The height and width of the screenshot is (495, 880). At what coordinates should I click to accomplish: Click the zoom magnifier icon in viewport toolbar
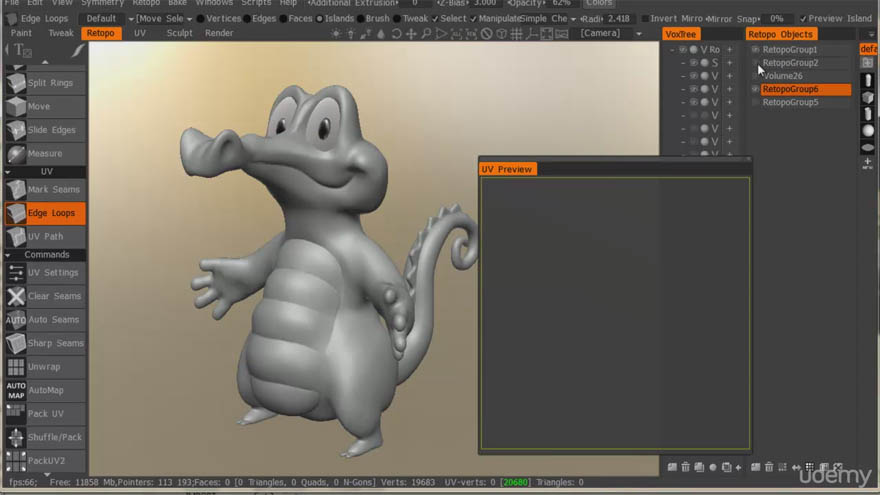[427, 34]
